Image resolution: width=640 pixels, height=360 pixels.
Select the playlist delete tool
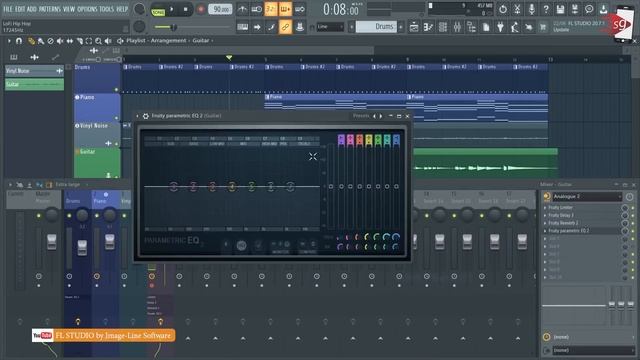[51, 41]
